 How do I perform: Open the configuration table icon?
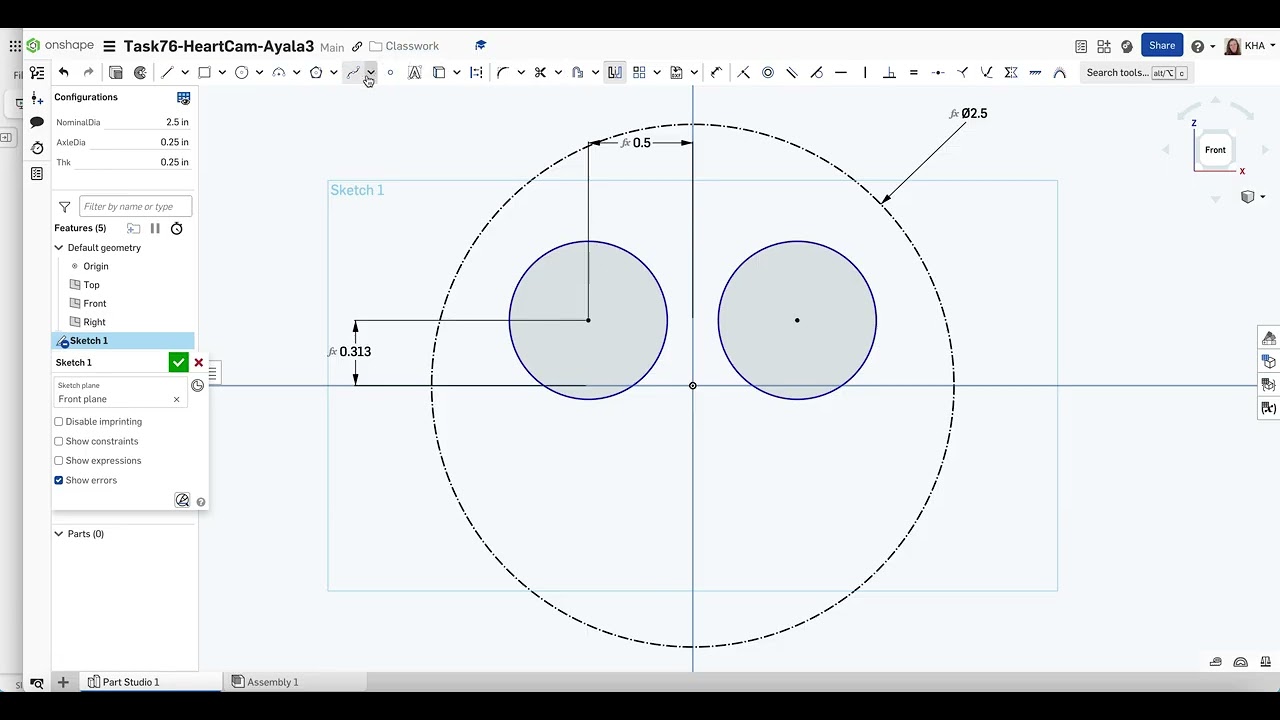click(x=183, y=97)
